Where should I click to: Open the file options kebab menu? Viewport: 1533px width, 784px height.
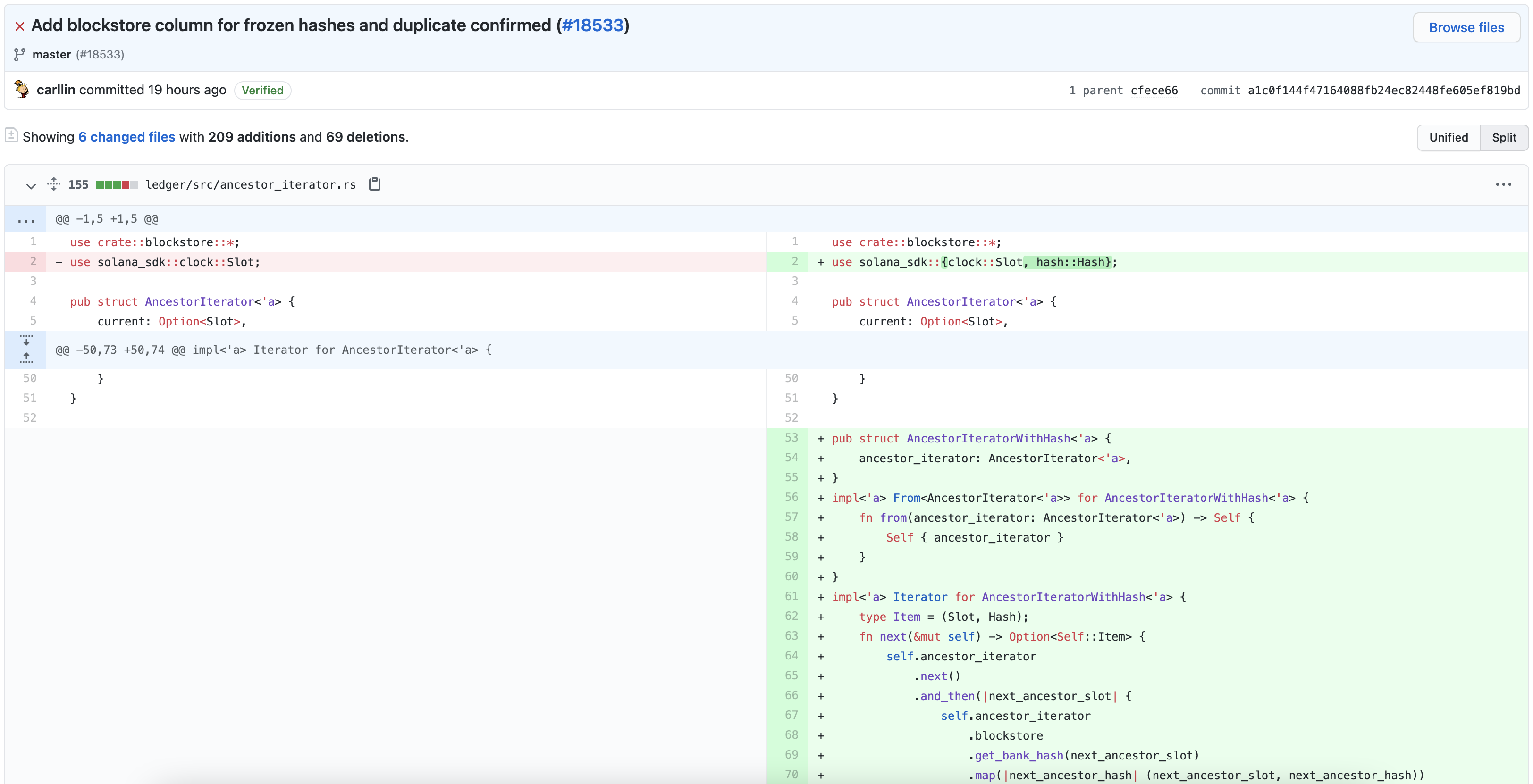click(1503, 184)
